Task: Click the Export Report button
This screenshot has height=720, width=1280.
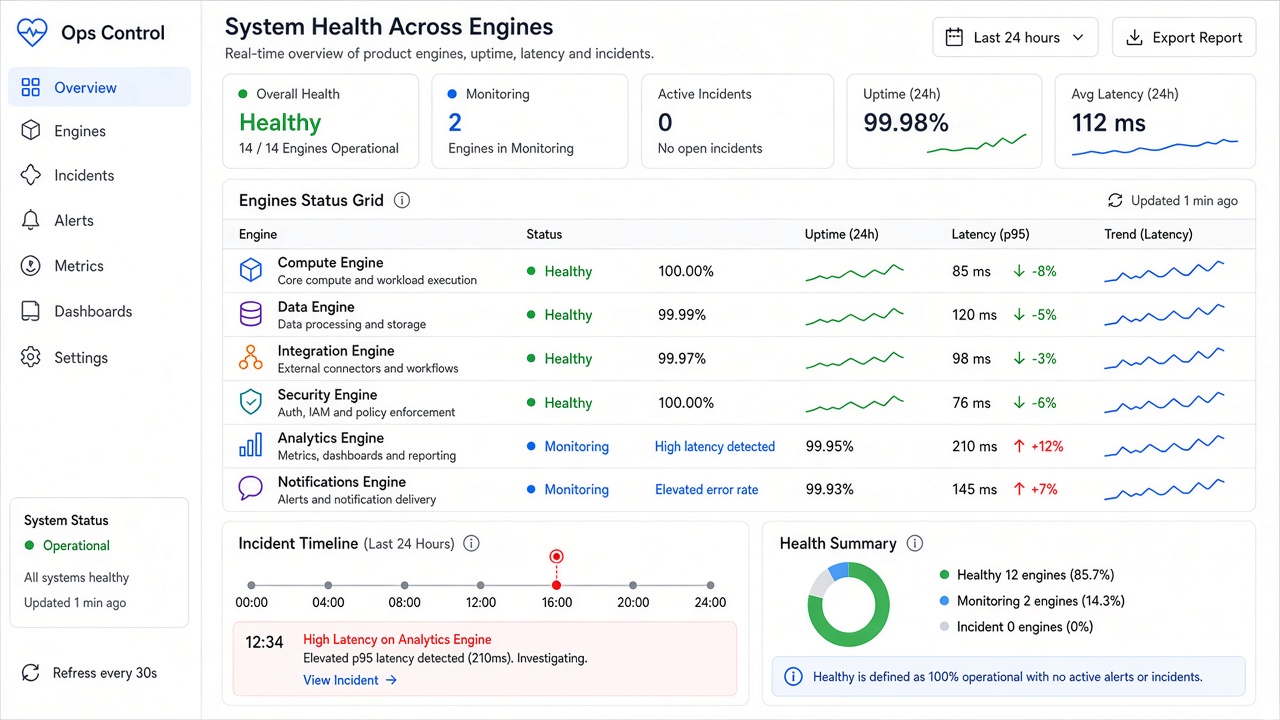Action: coord(1184,37)
